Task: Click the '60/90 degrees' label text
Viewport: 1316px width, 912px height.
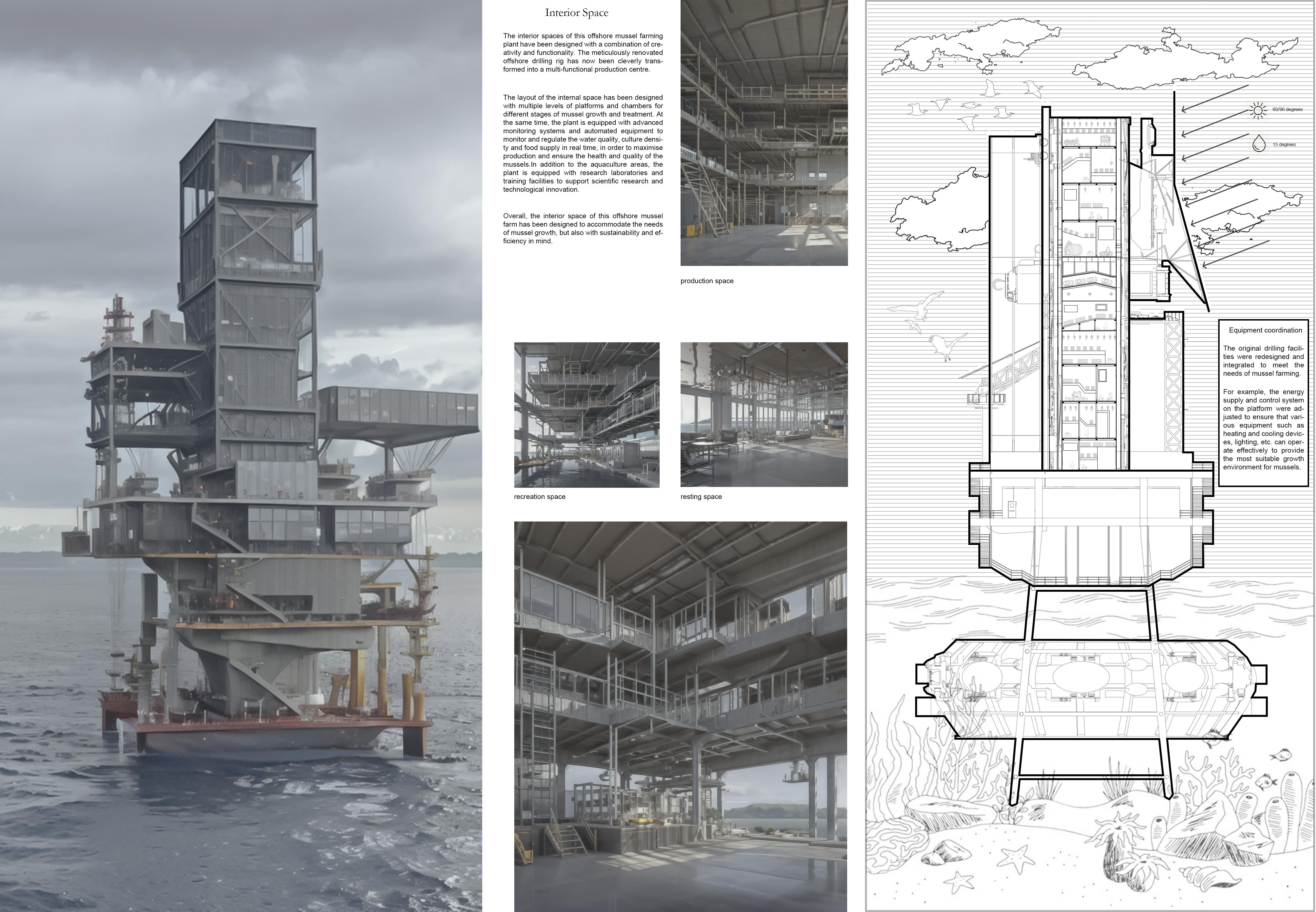Action: 1287,110
